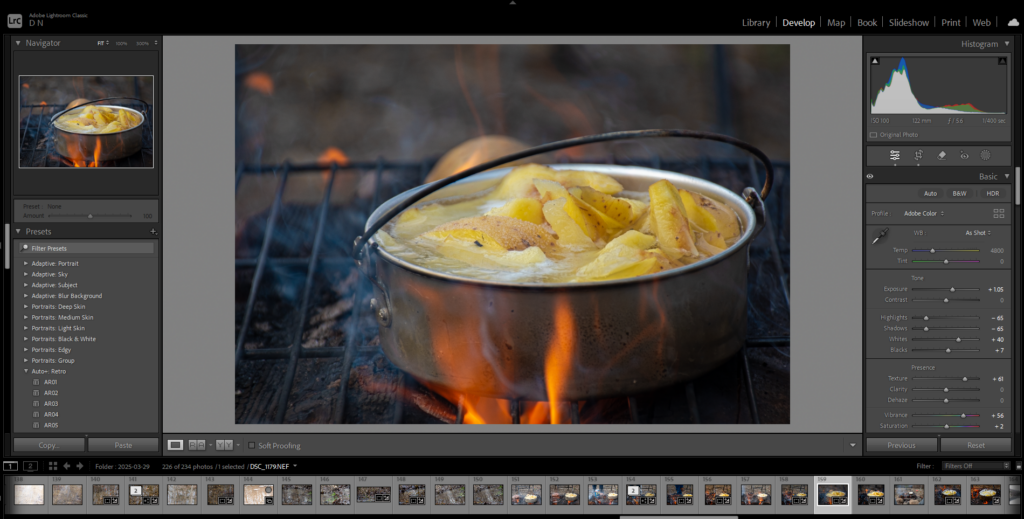
Task: Click the Auto tone button
Action: 930,193
